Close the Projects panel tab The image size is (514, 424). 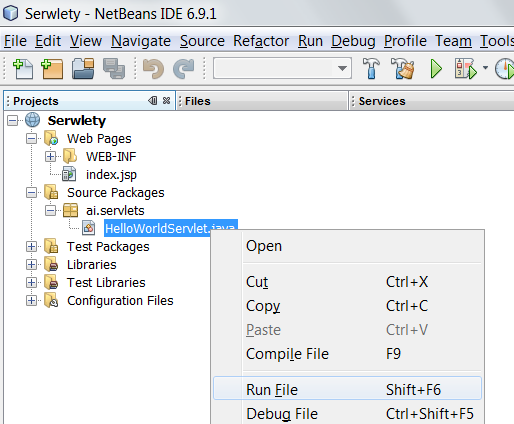(x=166, y=101)
